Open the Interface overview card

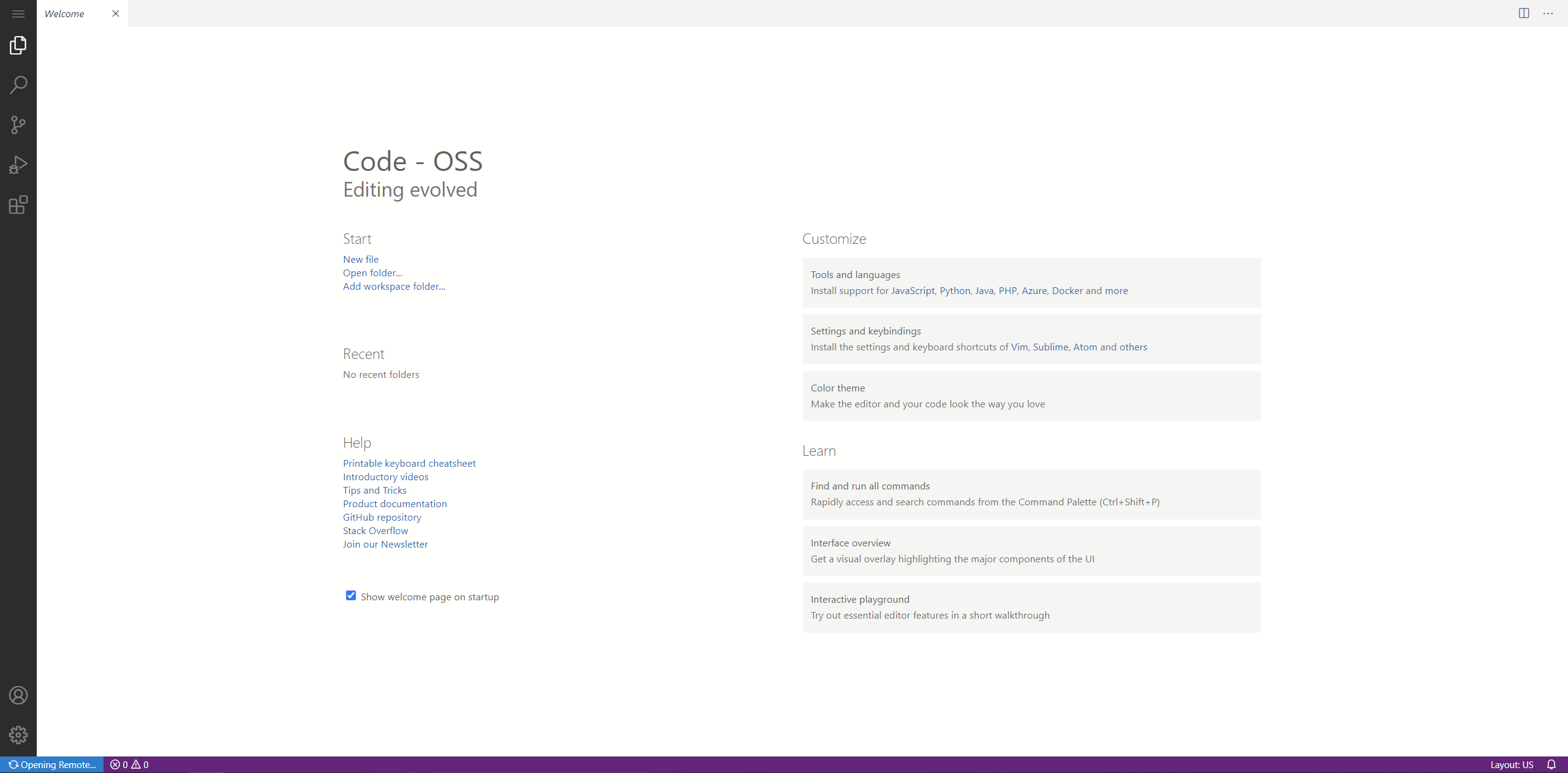pos(1031,551)
